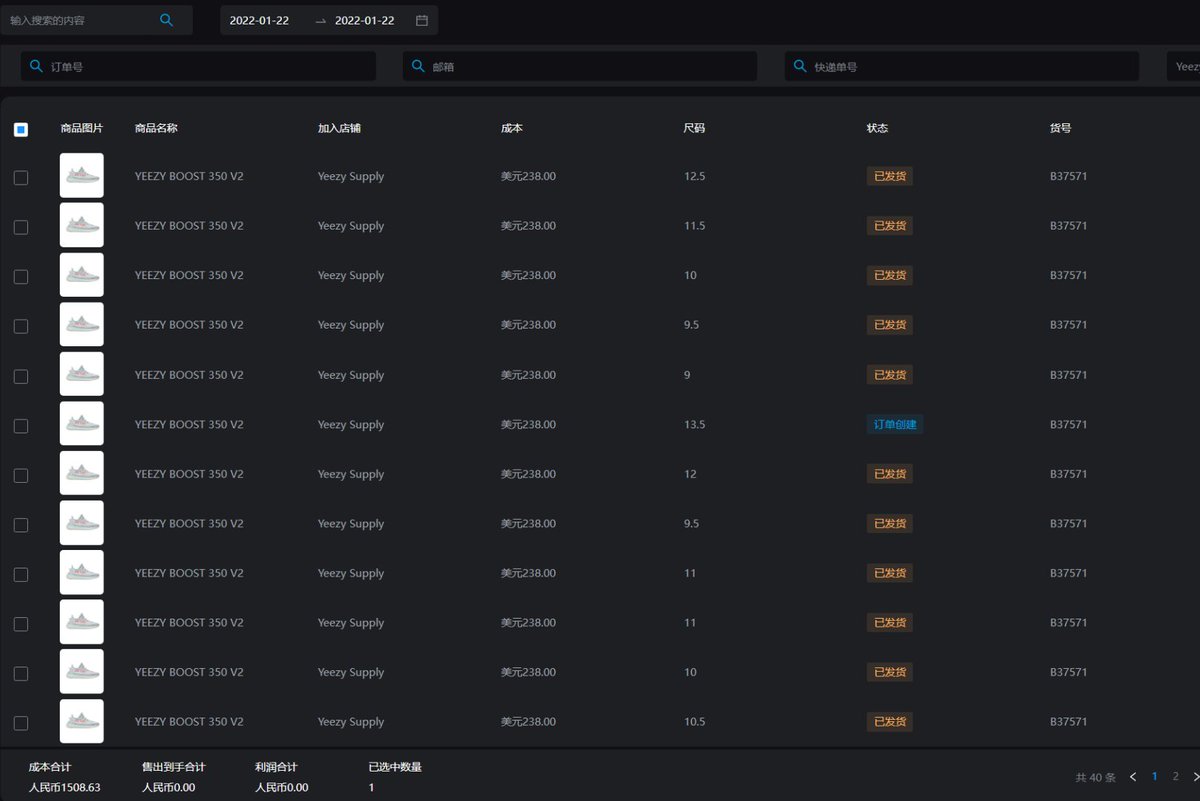
Task: Click the size value 12.5
Action: (x=695, y=176)
